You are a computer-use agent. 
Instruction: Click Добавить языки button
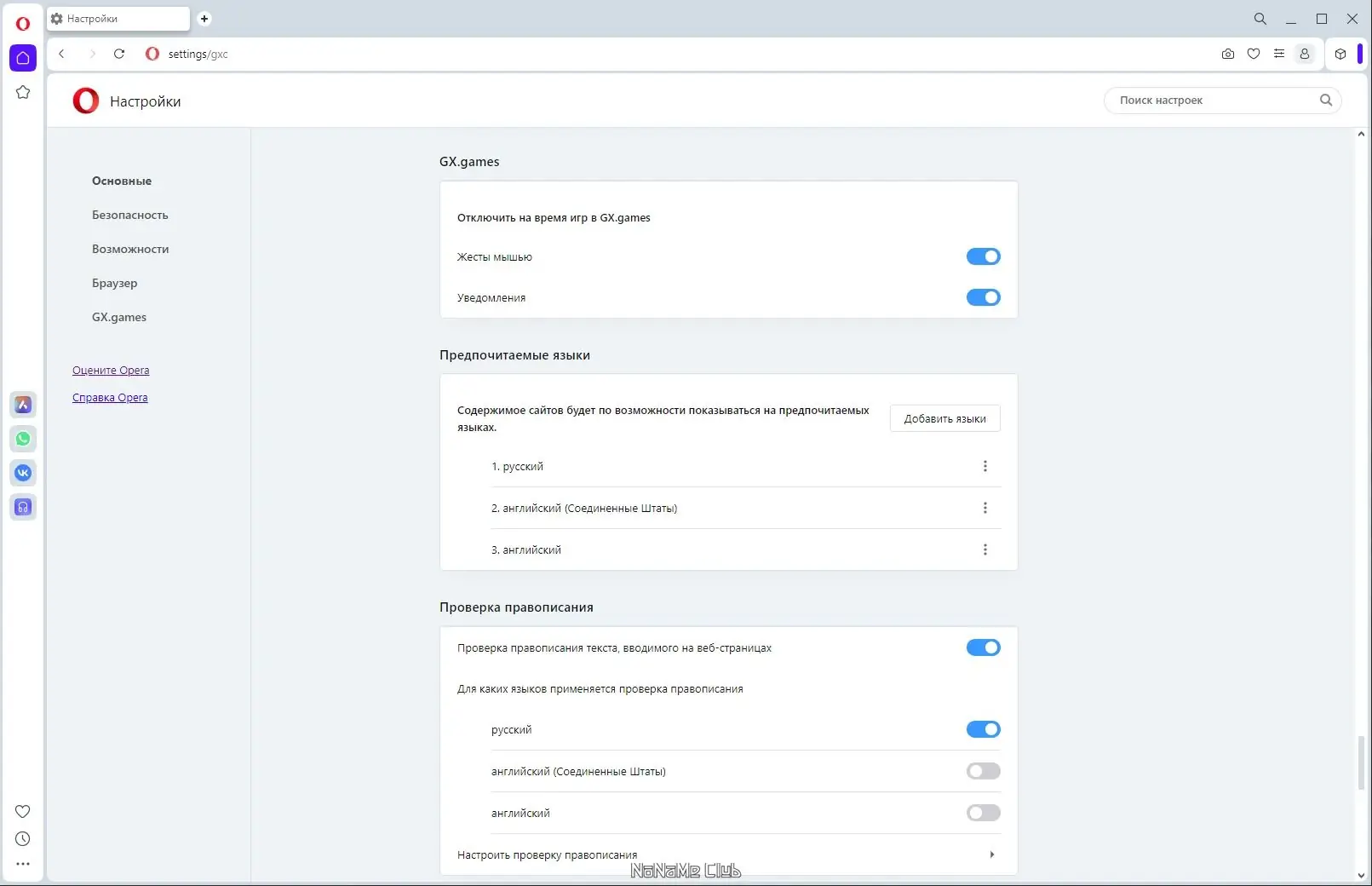pyautogui.click(x=944, y=418)
